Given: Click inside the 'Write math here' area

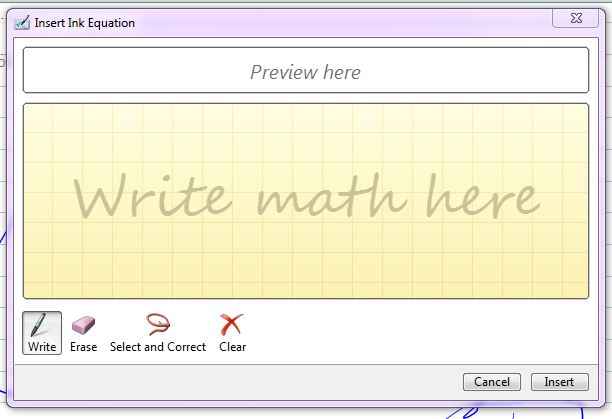Looking at the screenshot, I should 306,201.
